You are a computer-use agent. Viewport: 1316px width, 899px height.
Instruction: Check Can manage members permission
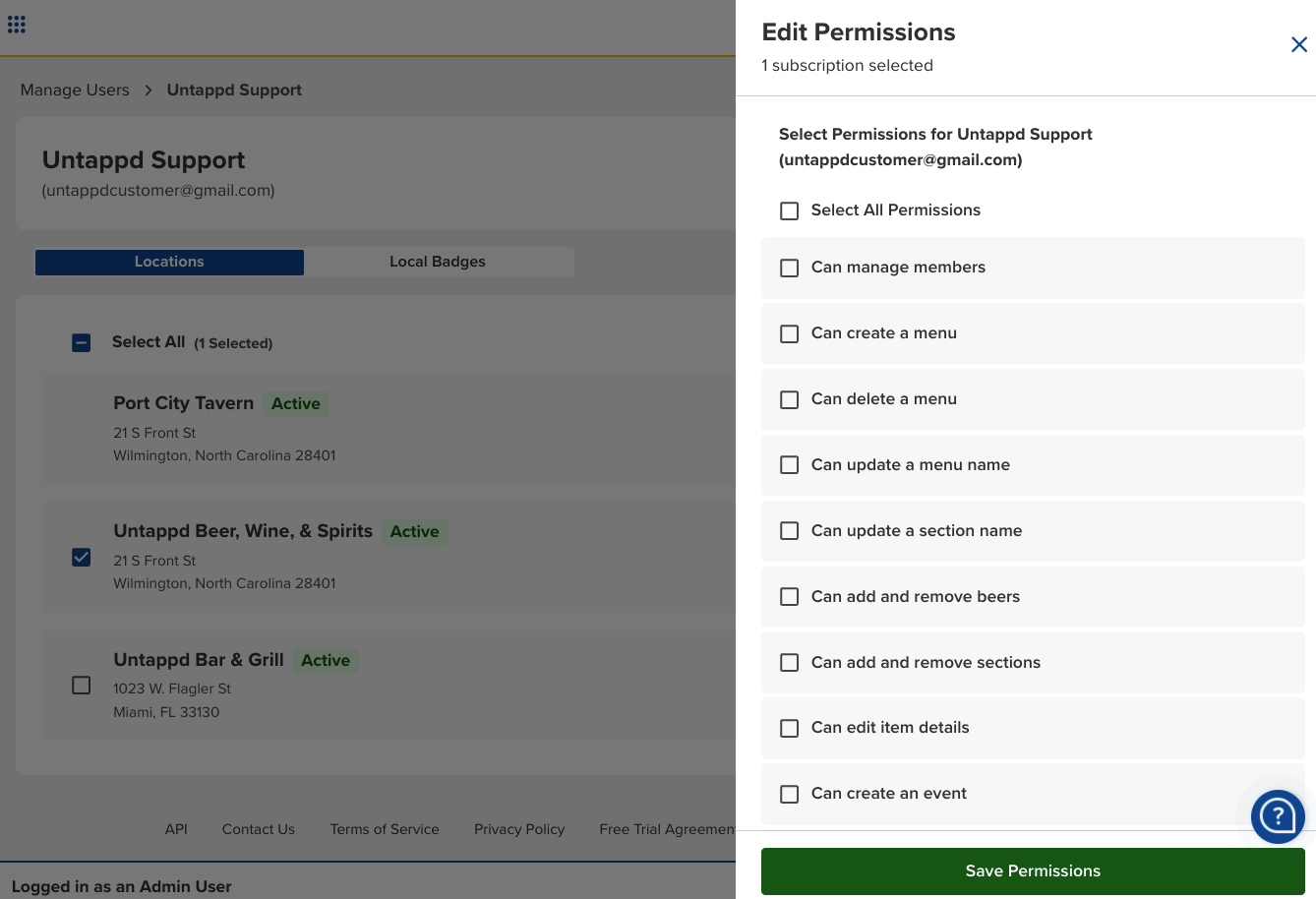pos(789,268)
